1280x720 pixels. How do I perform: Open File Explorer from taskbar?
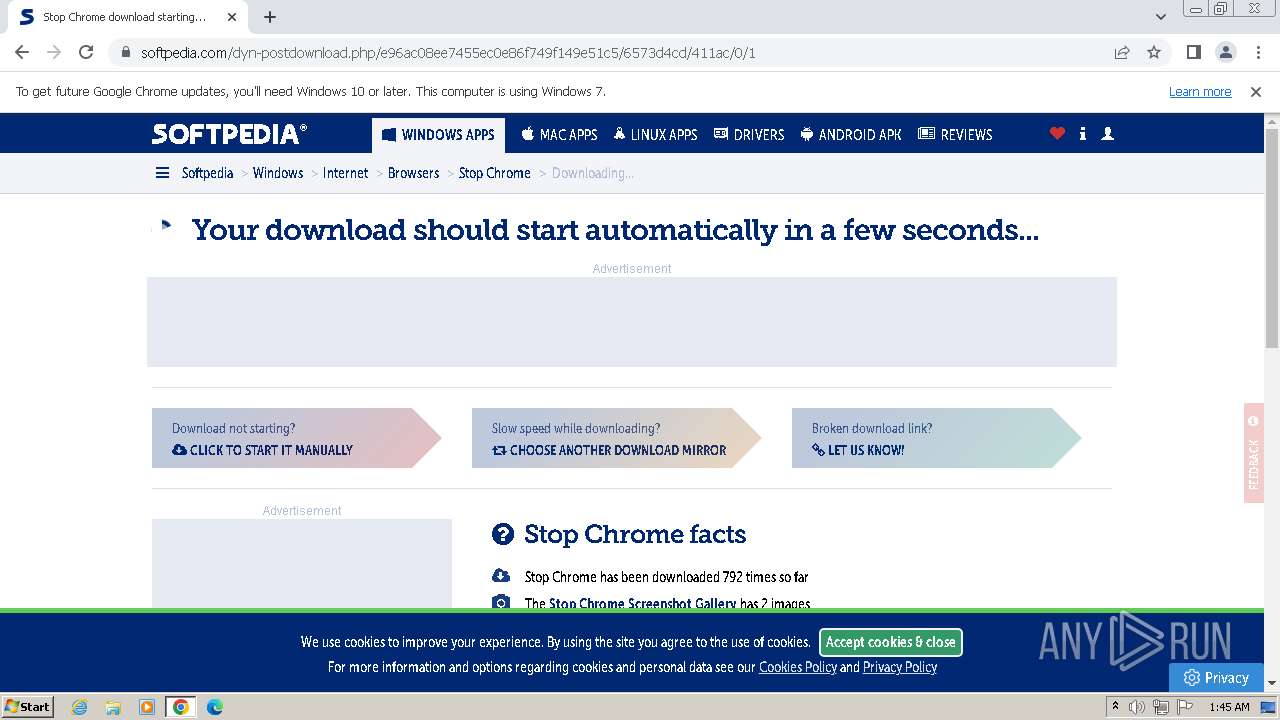tap(113, 707)
